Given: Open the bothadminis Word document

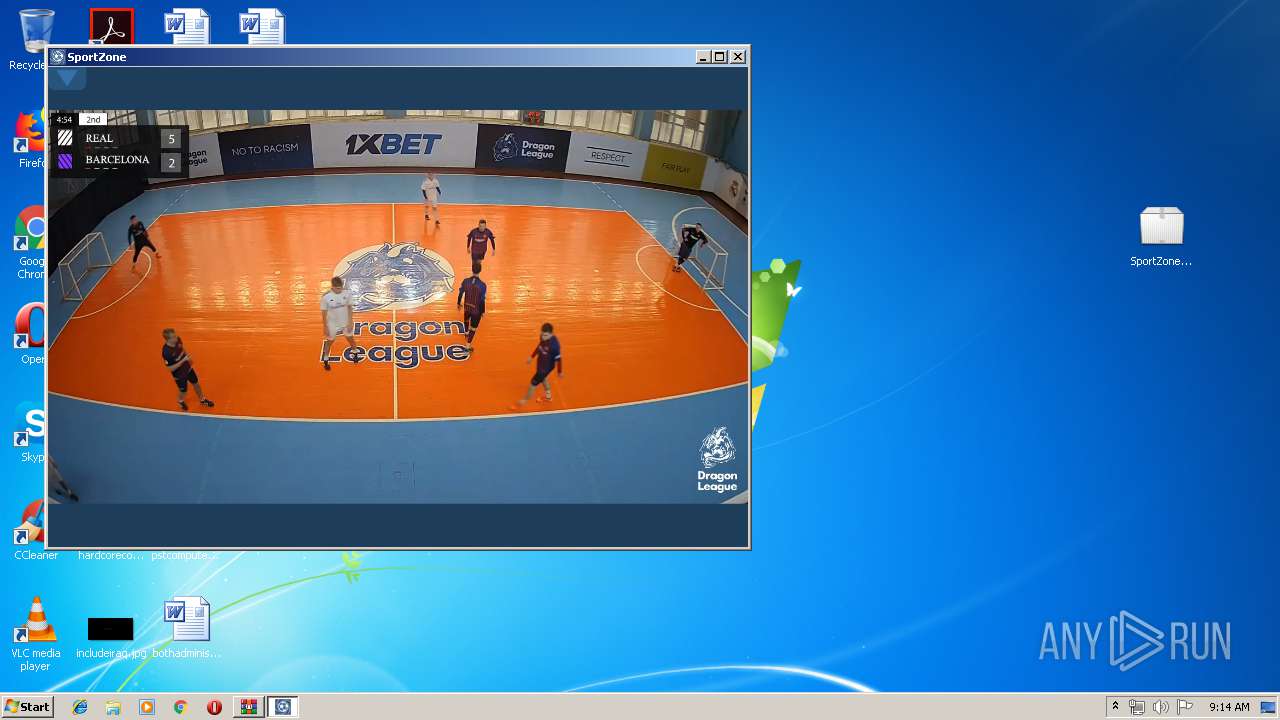Looking at the screenshot, I should point(187,628).
